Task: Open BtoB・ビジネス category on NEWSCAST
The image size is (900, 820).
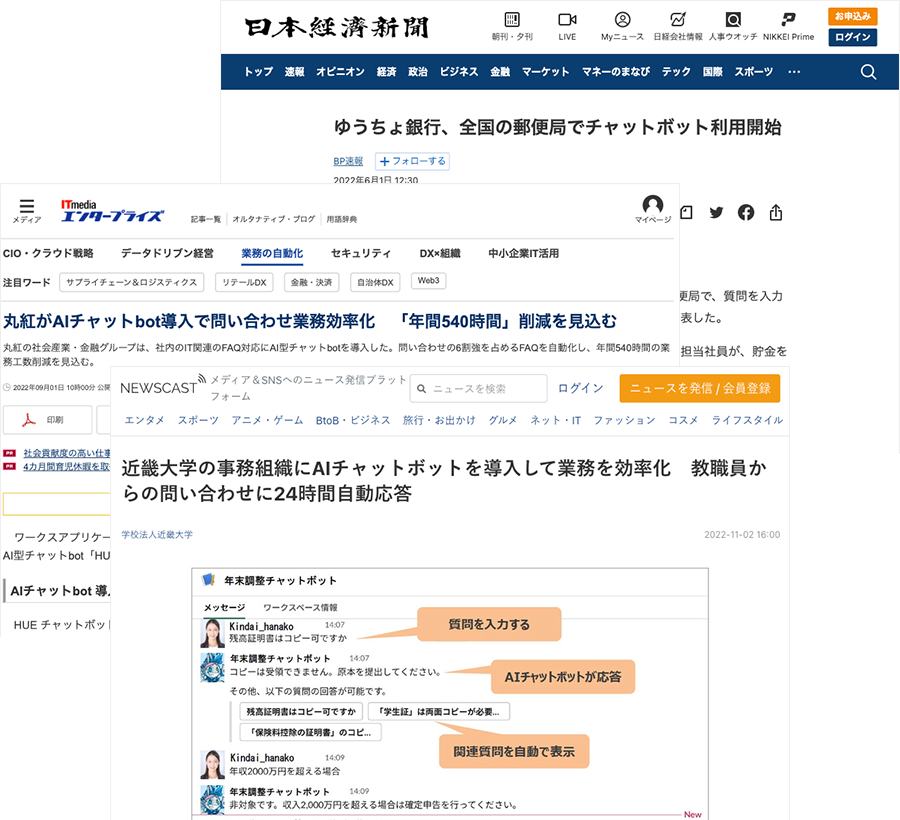Action: click(353, 420)
